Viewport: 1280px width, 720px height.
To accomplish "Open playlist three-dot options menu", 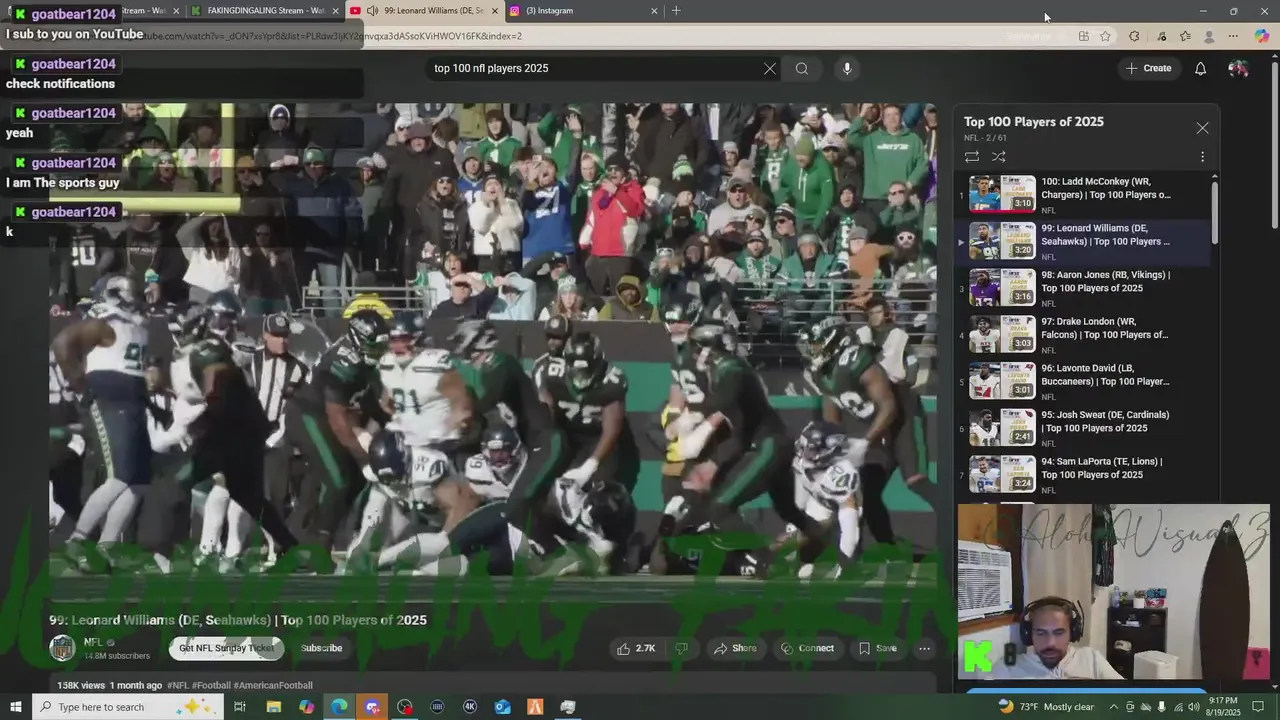I will tap(1202, 157).
